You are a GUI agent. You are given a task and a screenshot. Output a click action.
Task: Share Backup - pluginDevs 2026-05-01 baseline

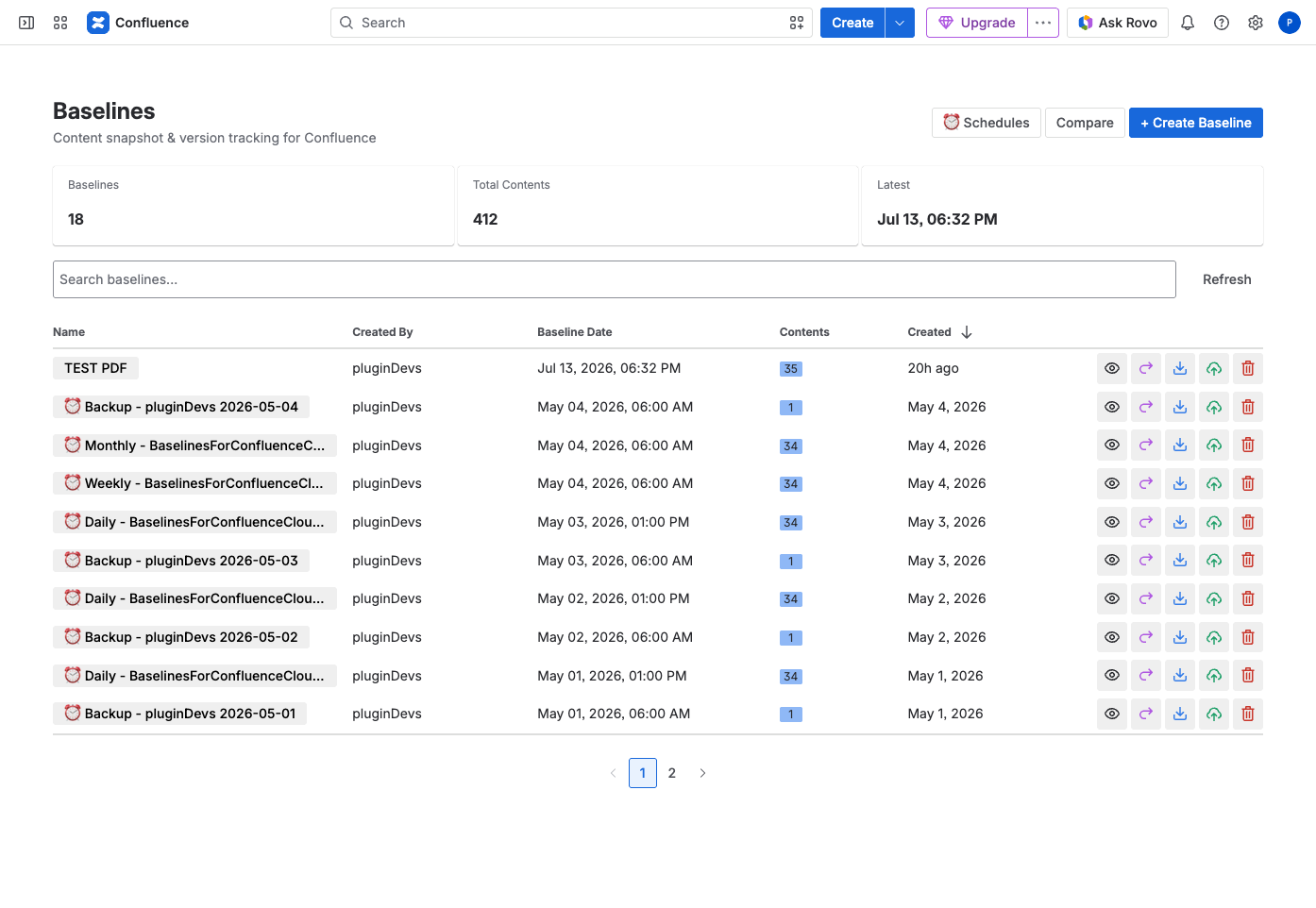[1146, 714]
